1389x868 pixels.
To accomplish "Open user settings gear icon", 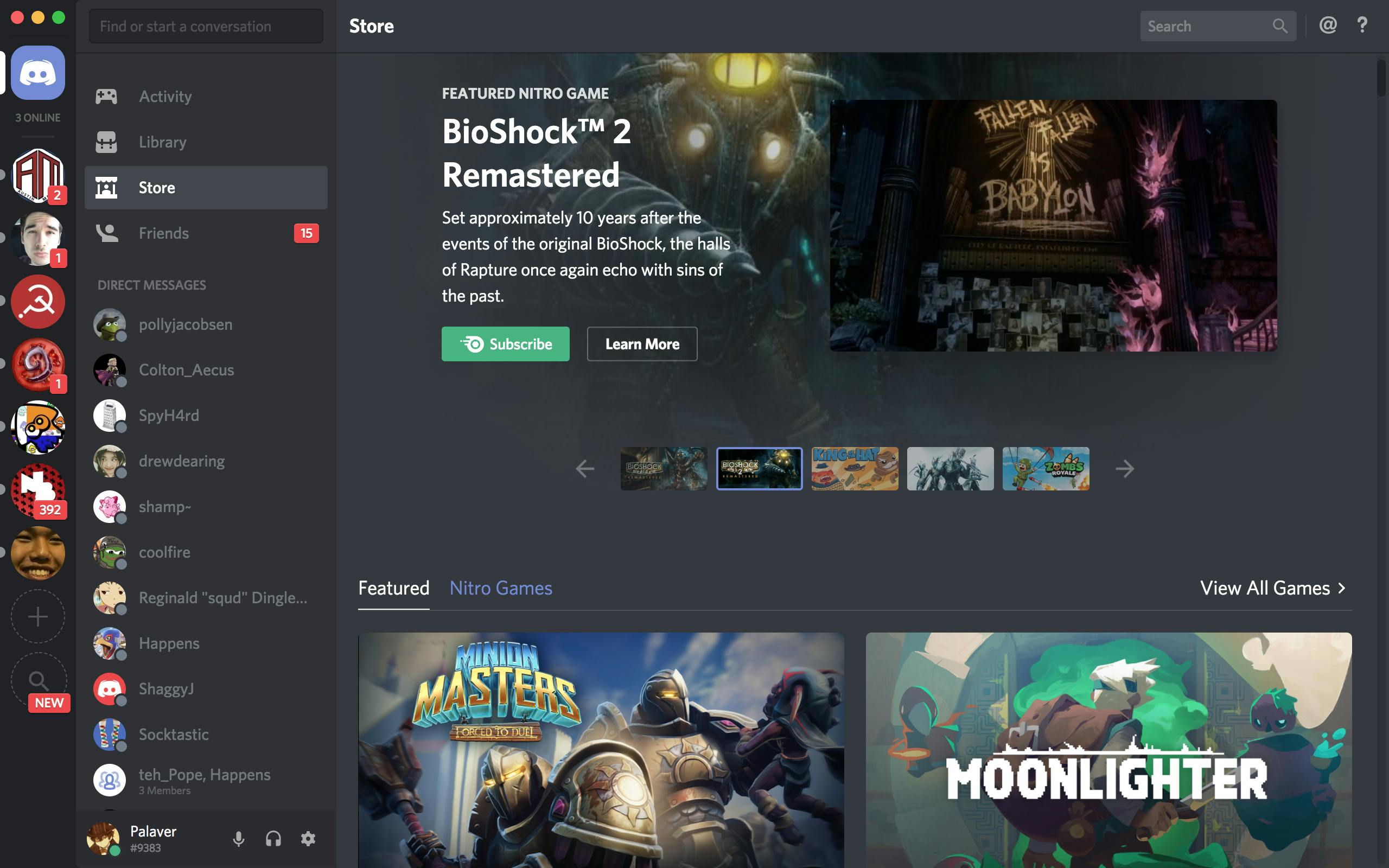I will click(309, 838).
